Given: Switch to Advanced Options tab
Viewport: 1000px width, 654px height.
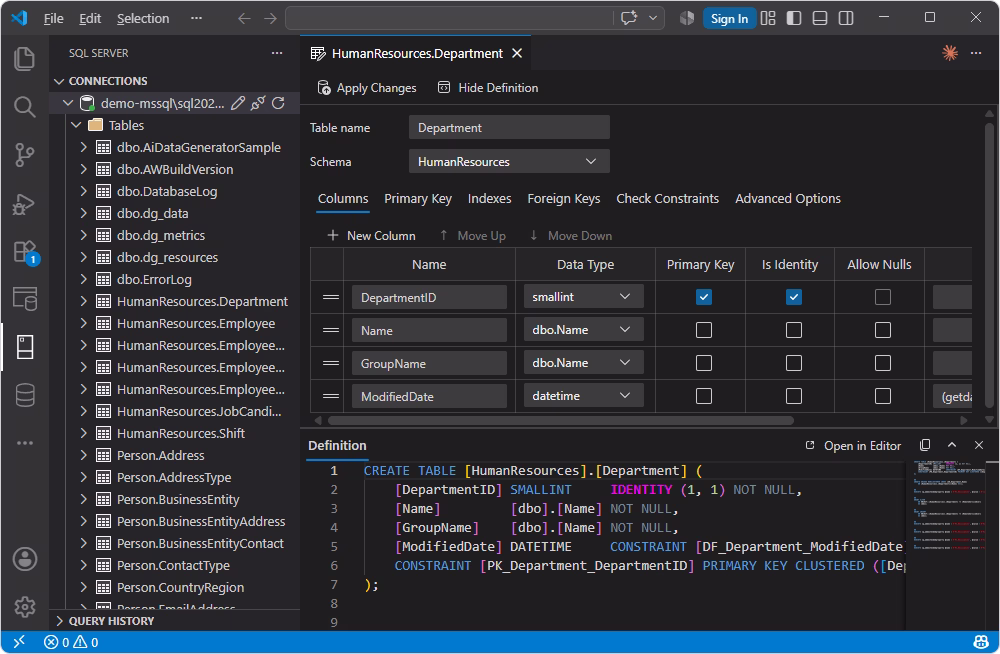Looking at the screenshot, I should [788, 198].
